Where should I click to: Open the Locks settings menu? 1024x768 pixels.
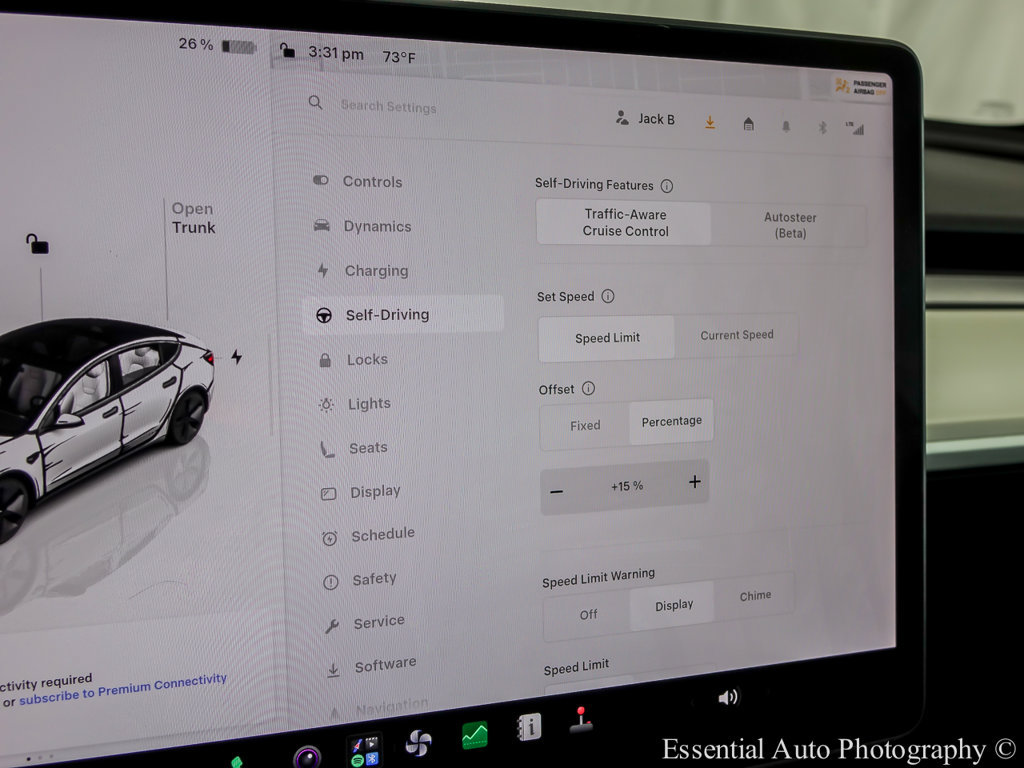tap(367, 359)
